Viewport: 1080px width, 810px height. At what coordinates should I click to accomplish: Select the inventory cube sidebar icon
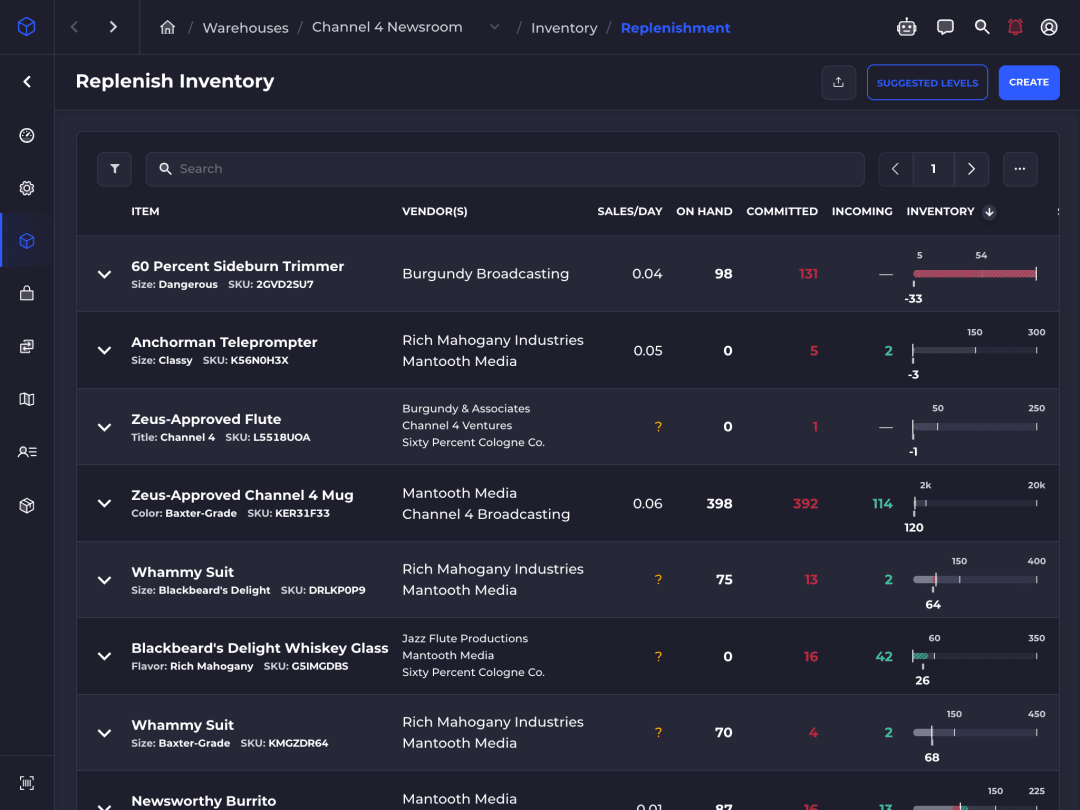coord(27,240)
